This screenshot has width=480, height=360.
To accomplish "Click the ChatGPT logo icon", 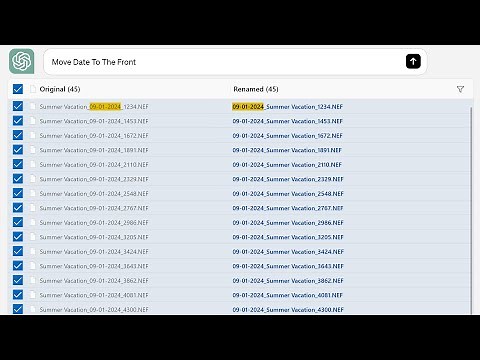I will [x=22, y=61].
